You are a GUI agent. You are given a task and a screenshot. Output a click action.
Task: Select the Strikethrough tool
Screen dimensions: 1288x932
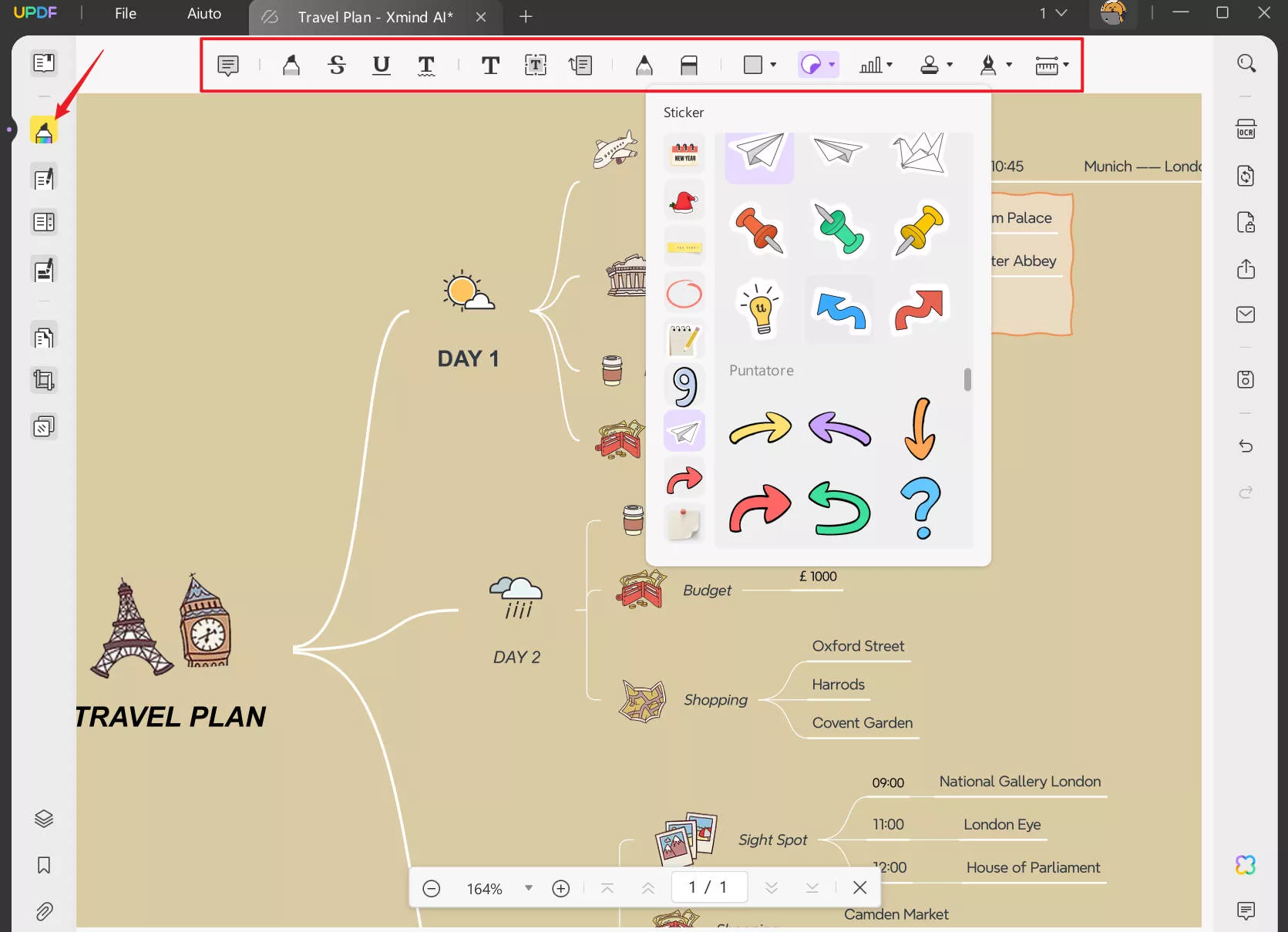pyautogui.click(x=337, y=66)
